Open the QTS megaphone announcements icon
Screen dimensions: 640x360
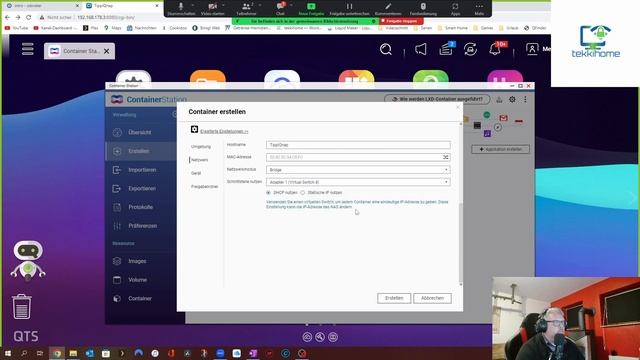click(x=421, y=49)
